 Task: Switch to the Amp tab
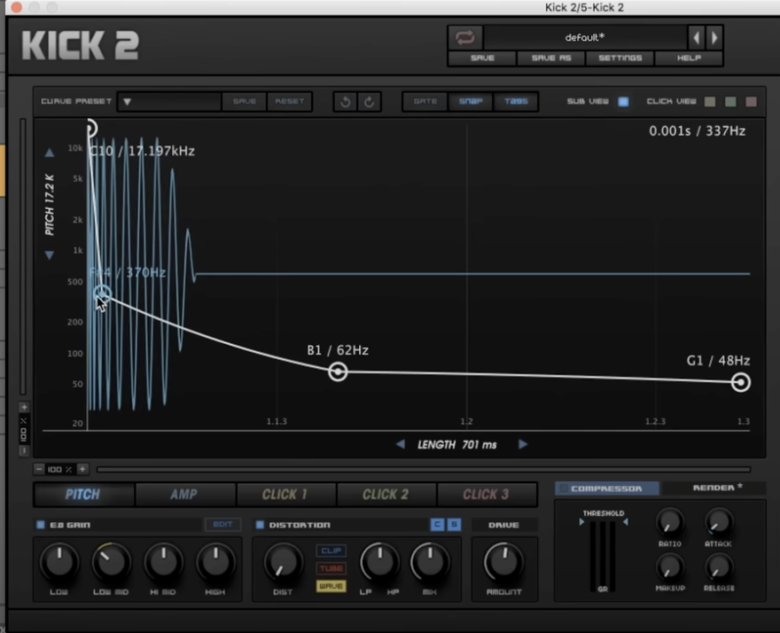184,494
